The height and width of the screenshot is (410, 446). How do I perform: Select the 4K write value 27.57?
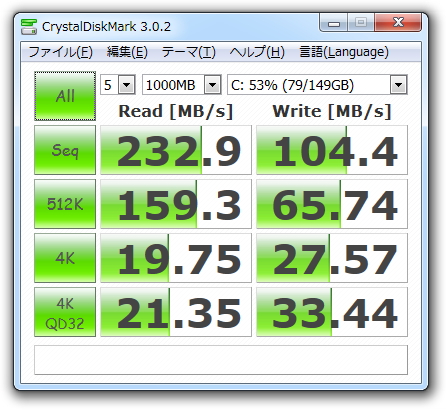click(x=332, y=258)
